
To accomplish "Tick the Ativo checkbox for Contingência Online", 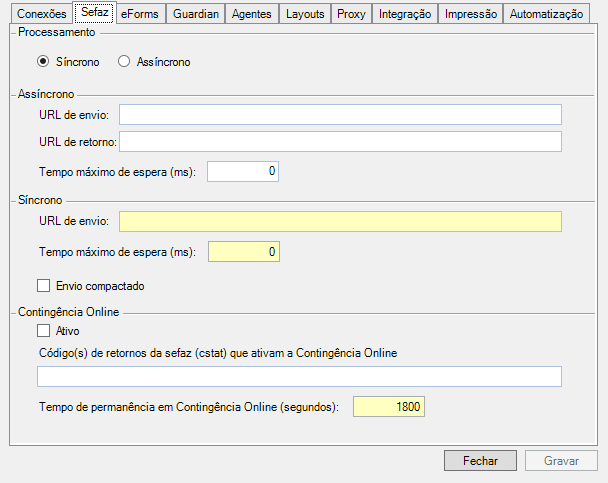I will tap(44, 330).
